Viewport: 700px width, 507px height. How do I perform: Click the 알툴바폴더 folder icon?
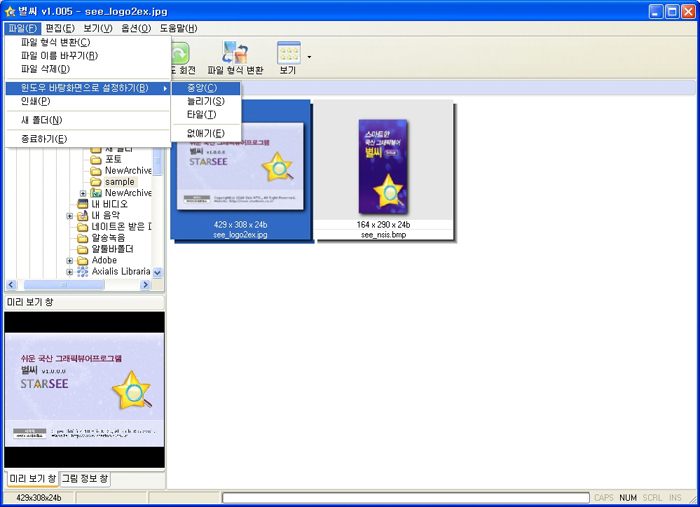pos(82,249)
